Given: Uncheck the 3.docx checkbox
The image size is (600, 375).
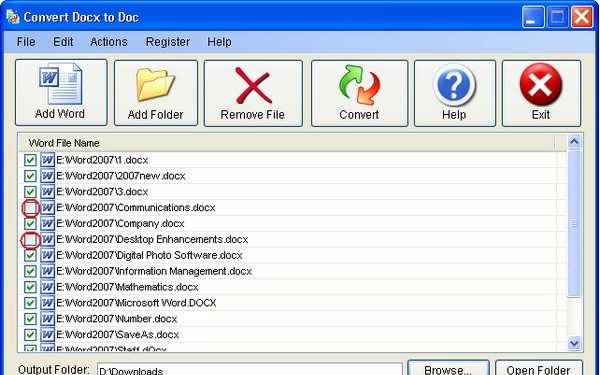Looking at the screenshot, I should [x=30, y=192].
